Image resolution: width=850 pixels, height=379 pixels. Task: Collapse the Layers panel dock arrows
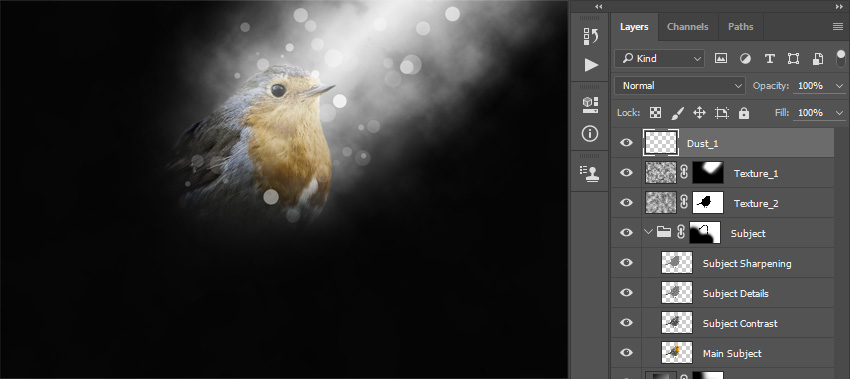pyautogui.click(x=840, y=7)
